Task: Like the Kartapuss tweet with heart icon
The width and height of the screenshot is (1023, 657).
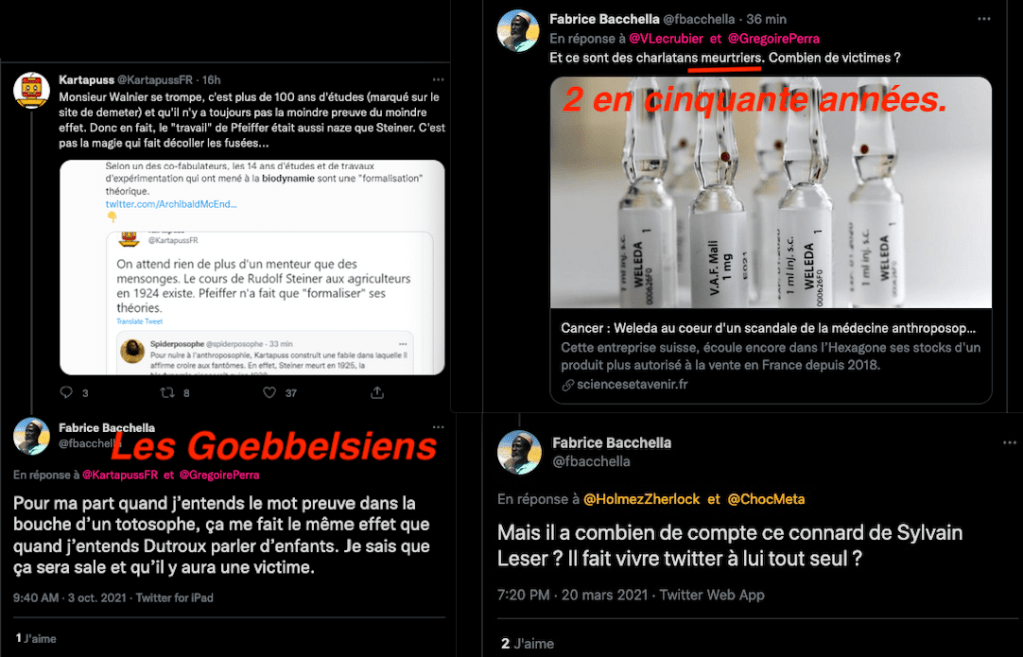Action: [269, 392]
